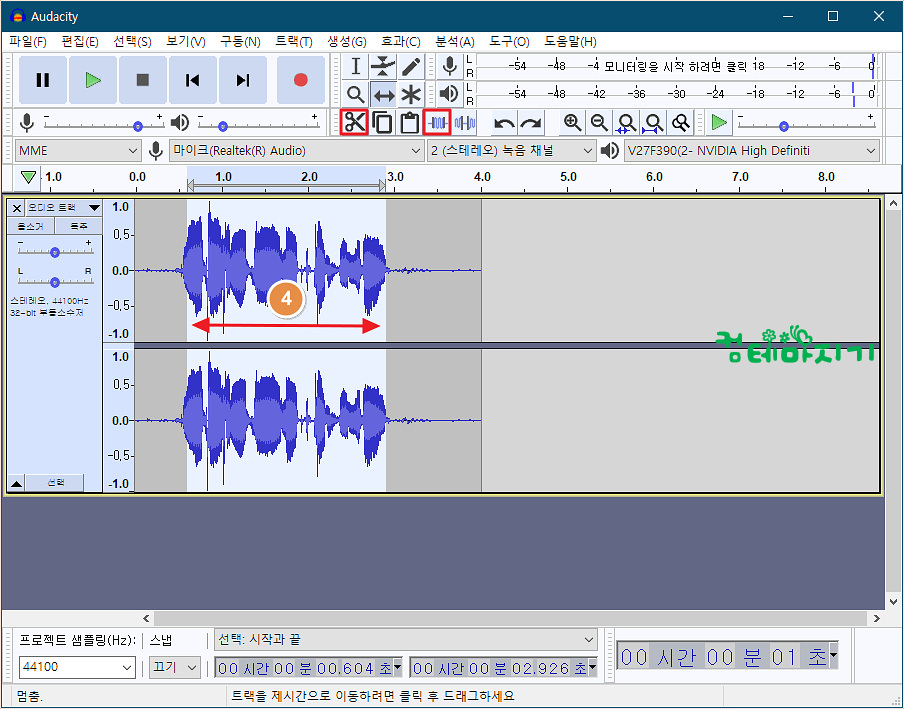
Task: Click the recording meter microphone icon
Action: click(x=449, y=66)
